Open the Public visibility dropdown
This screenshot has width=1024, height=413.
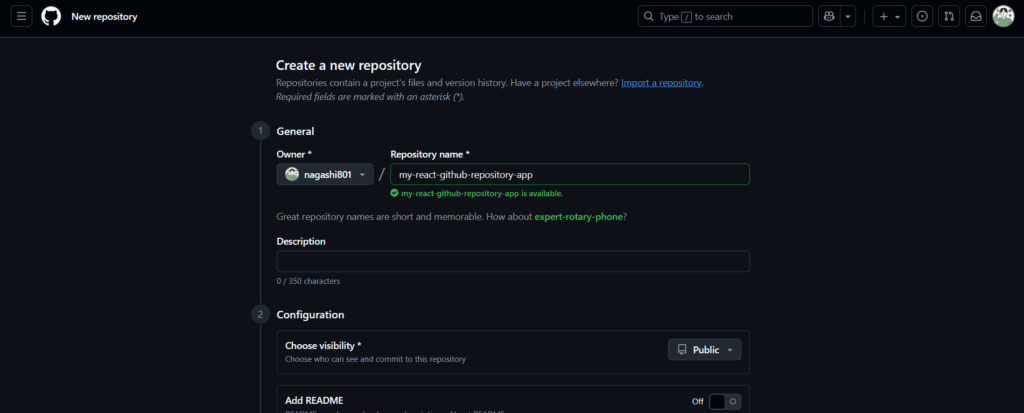(704, 350)
